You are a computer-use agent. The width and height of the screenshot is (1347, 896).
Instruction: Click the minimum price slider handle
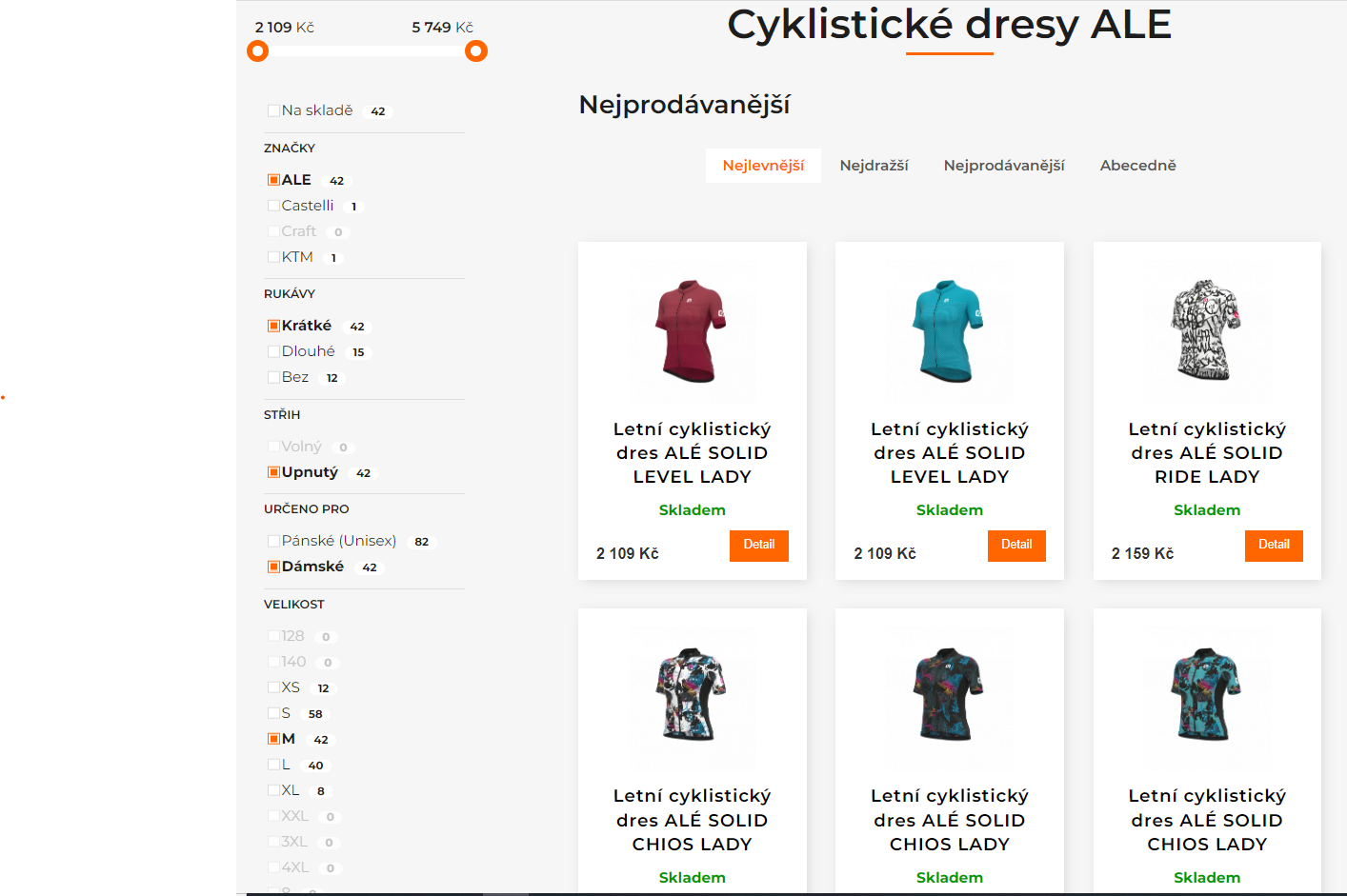click(257, 51)
